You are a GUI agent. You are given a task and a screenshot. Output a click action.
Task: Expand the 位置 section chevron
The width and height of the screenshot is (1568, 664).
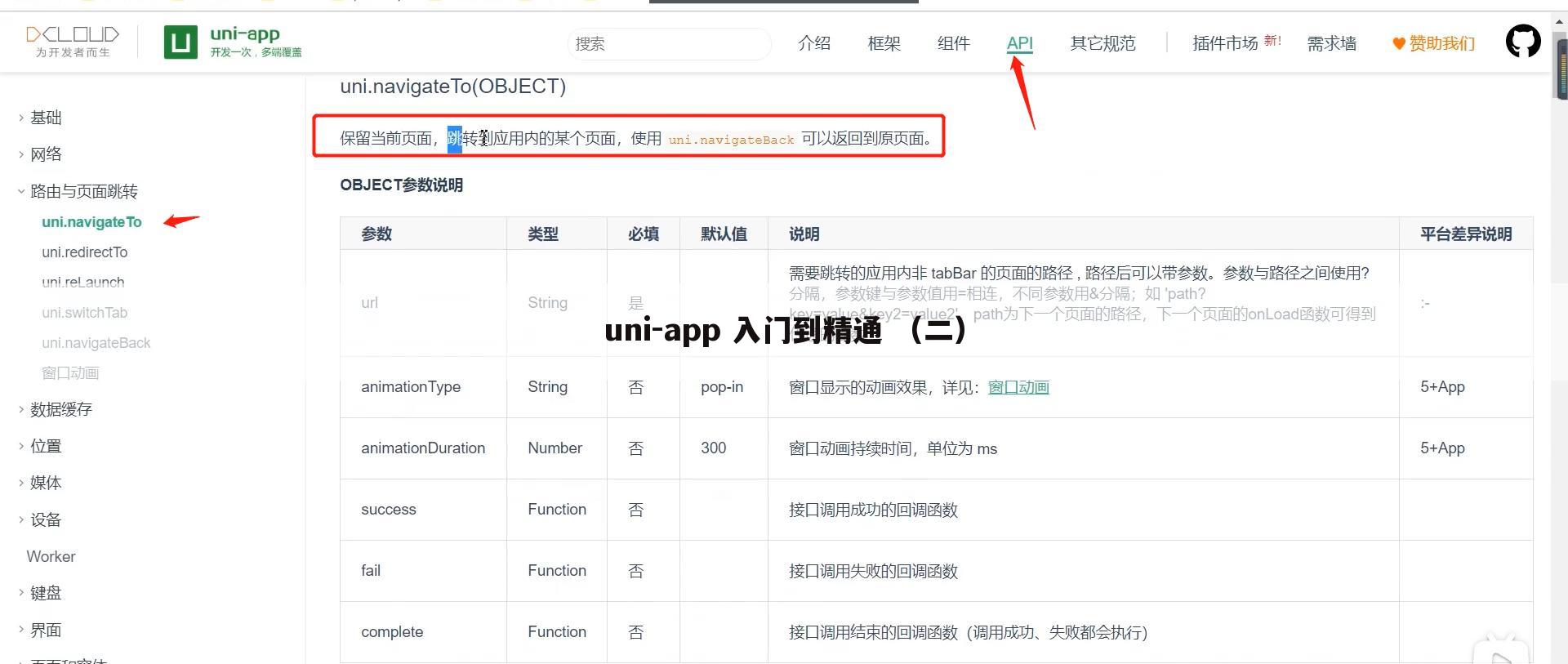coord(20,446)
